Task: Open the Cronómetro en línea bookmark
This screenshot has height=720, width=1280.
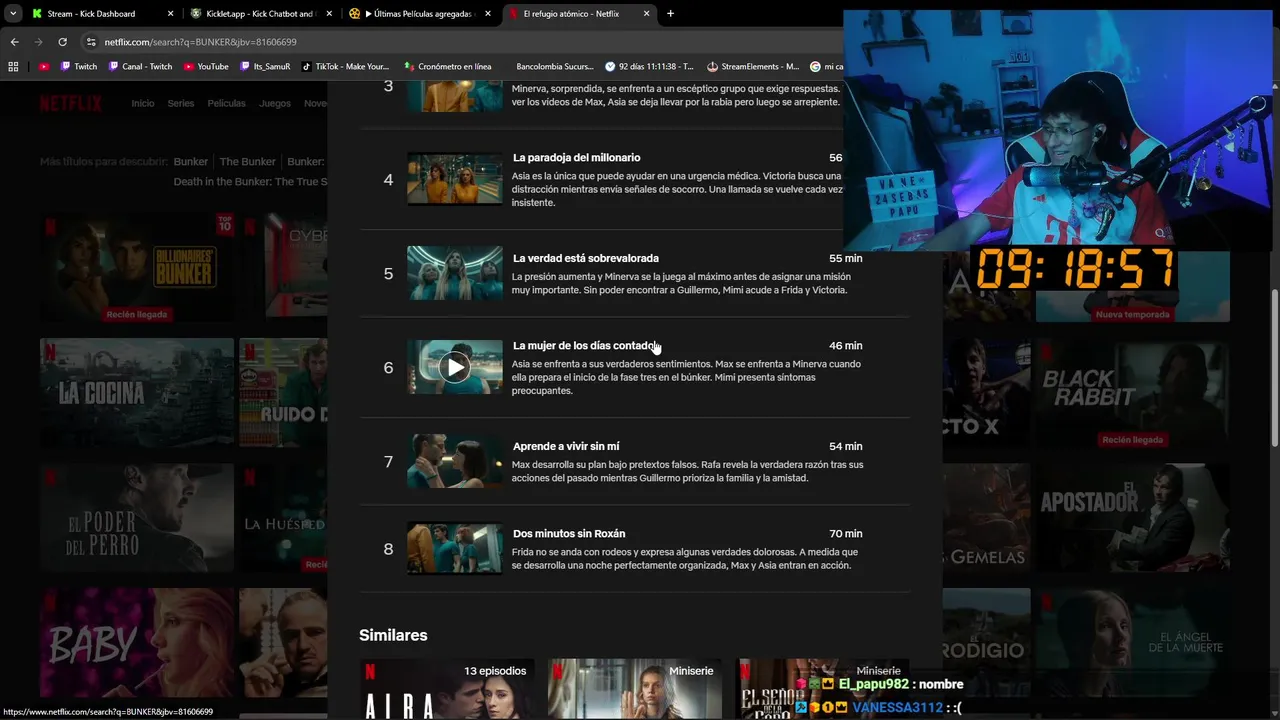Action: [447, 67]
